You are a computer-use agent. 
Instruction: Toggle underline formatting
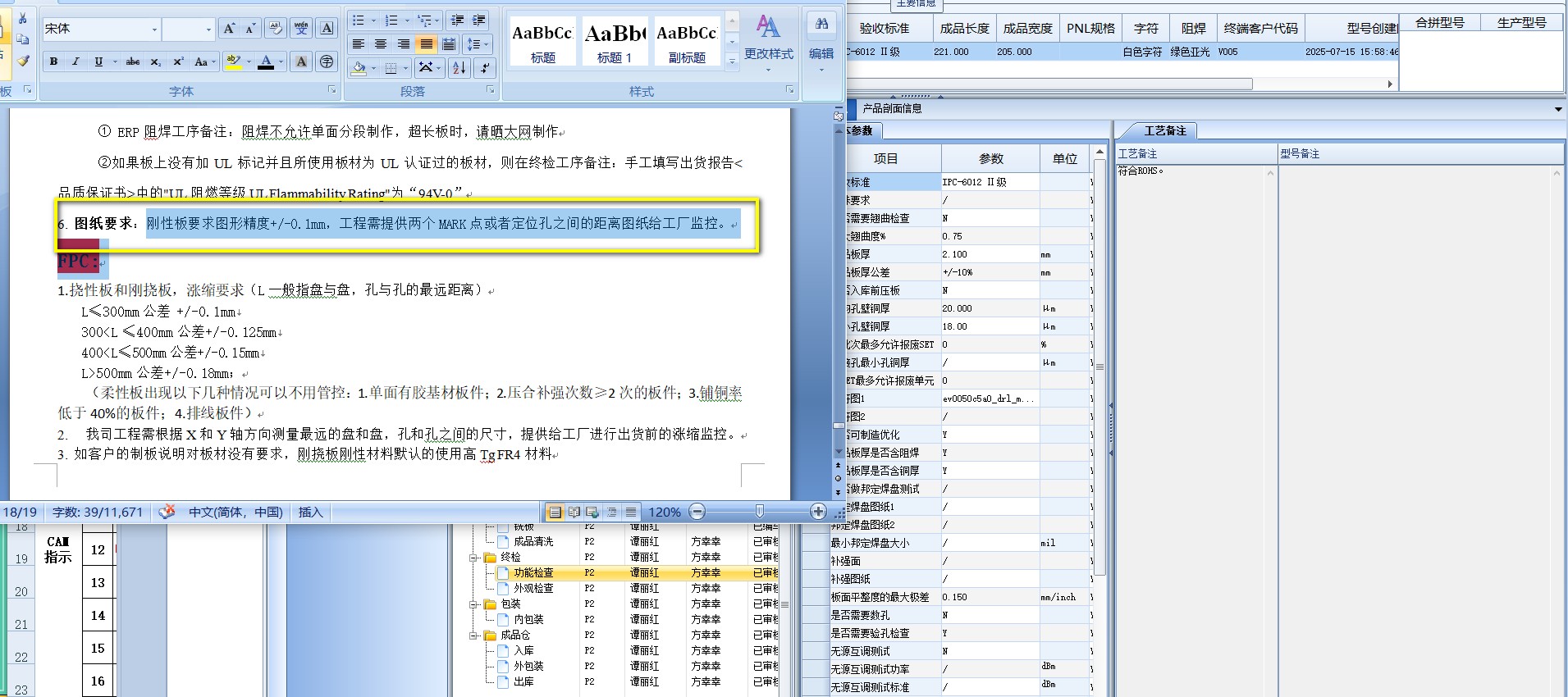[98, 61]
